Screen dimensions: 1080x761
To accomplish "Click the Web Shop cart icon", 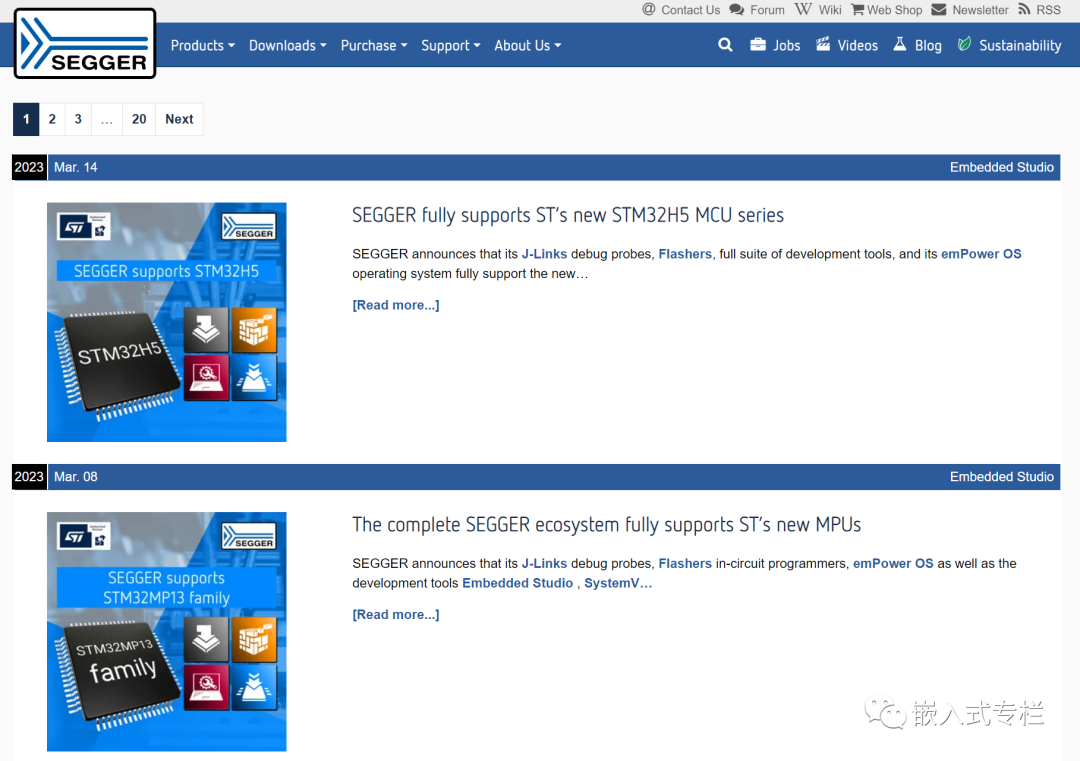I will pos(858,10).
